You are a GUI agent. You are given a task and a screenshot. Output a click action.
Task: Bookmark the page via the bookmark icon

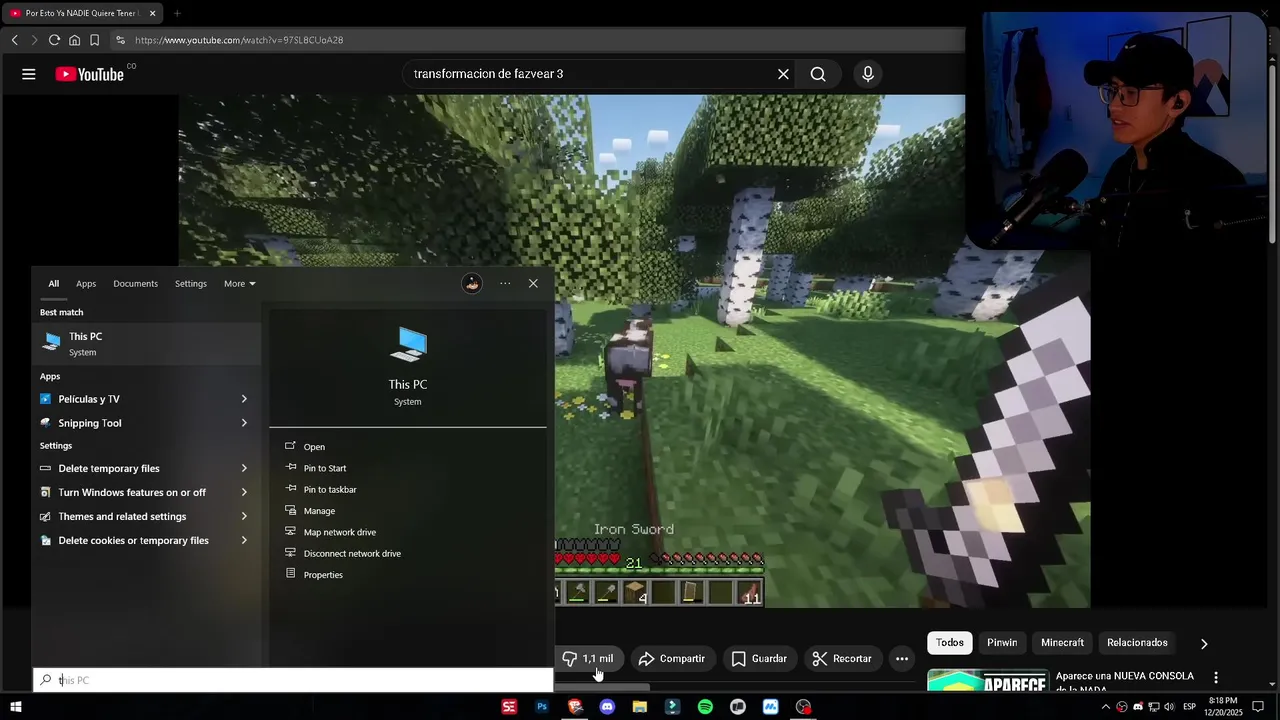coord(94,40)
